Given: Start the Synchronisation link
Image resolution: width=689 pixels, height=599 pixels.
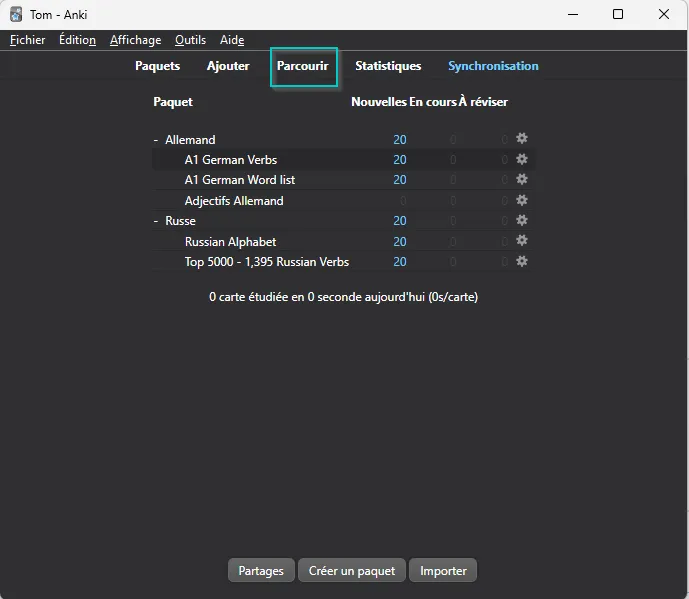Looking at the screenshot, I should [493, 66].
